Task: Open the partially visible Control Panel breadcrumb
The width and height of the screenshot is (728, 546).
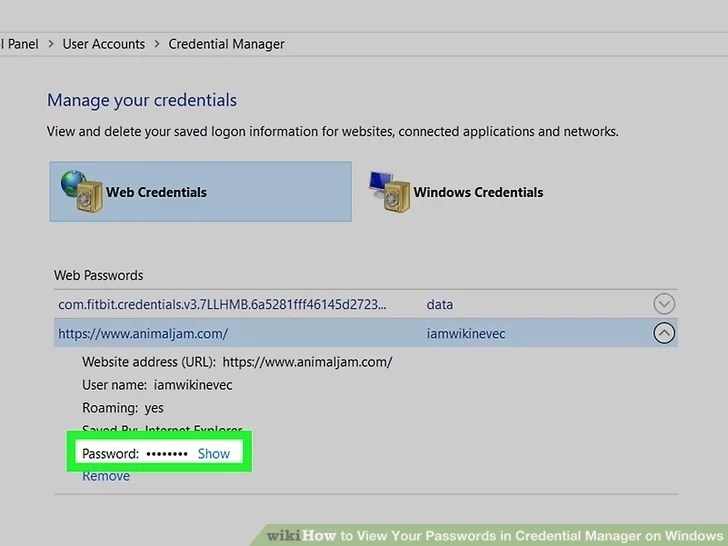Action: (18, 44)
